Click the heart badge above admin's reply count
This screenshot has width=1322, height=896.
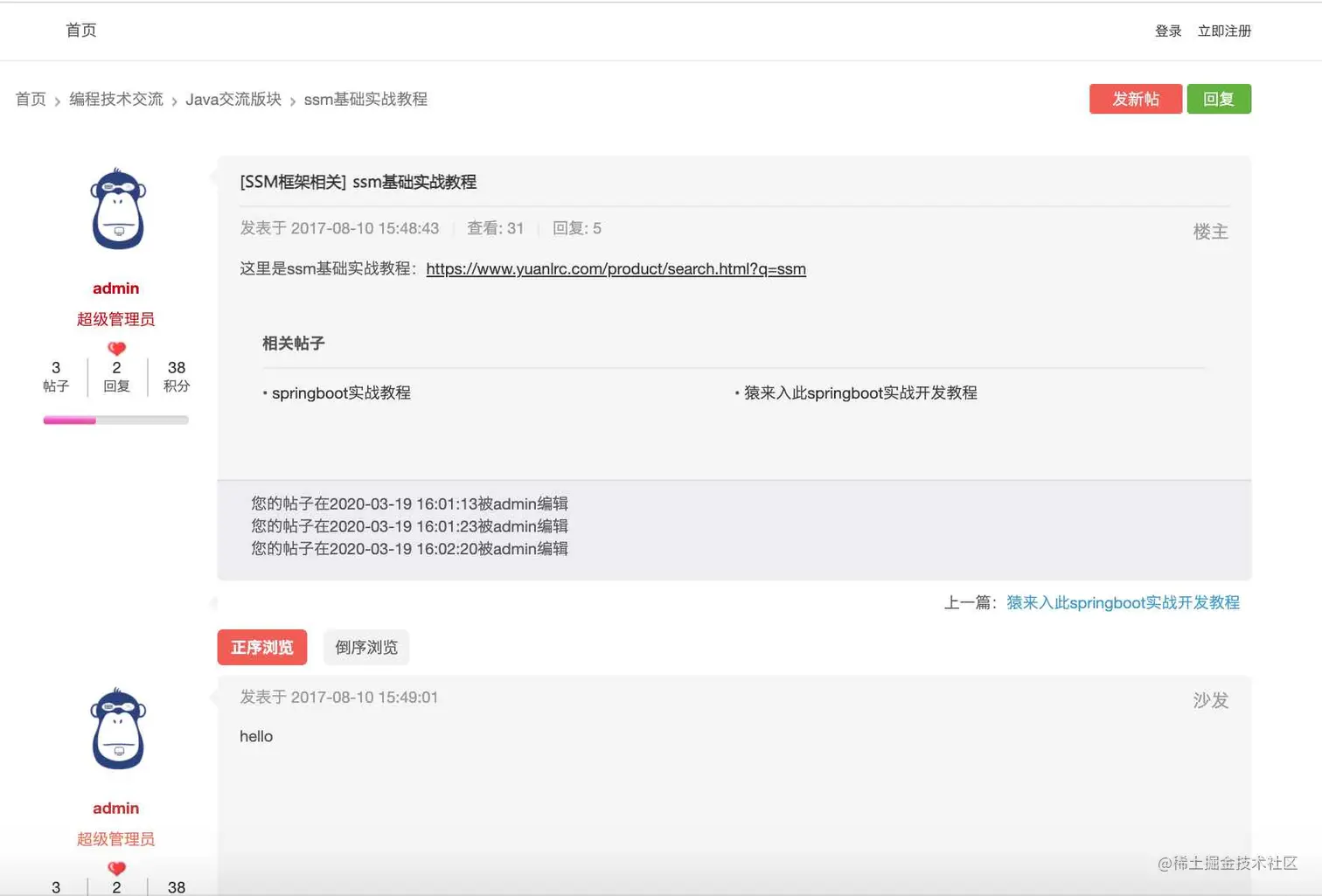(x=116, y=347)
